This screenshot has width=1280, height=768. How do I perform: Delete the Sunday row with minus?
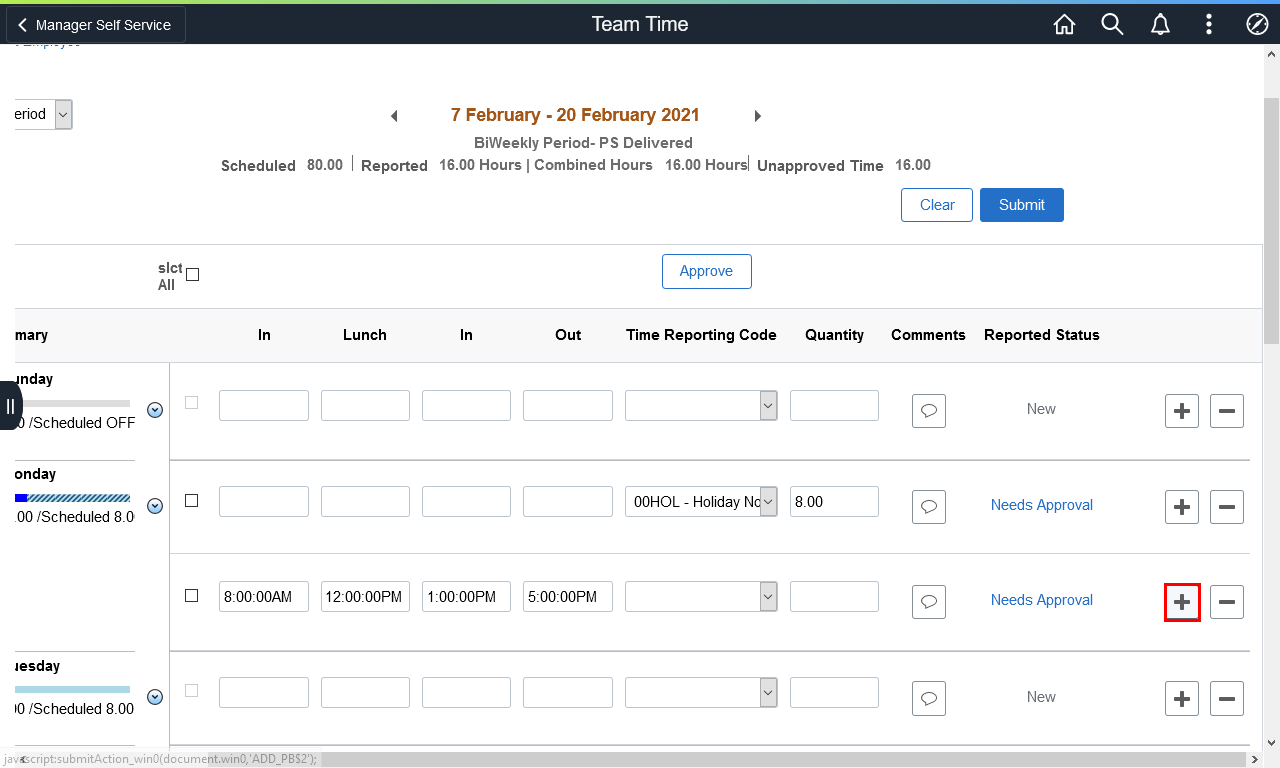pos(1227,411)
